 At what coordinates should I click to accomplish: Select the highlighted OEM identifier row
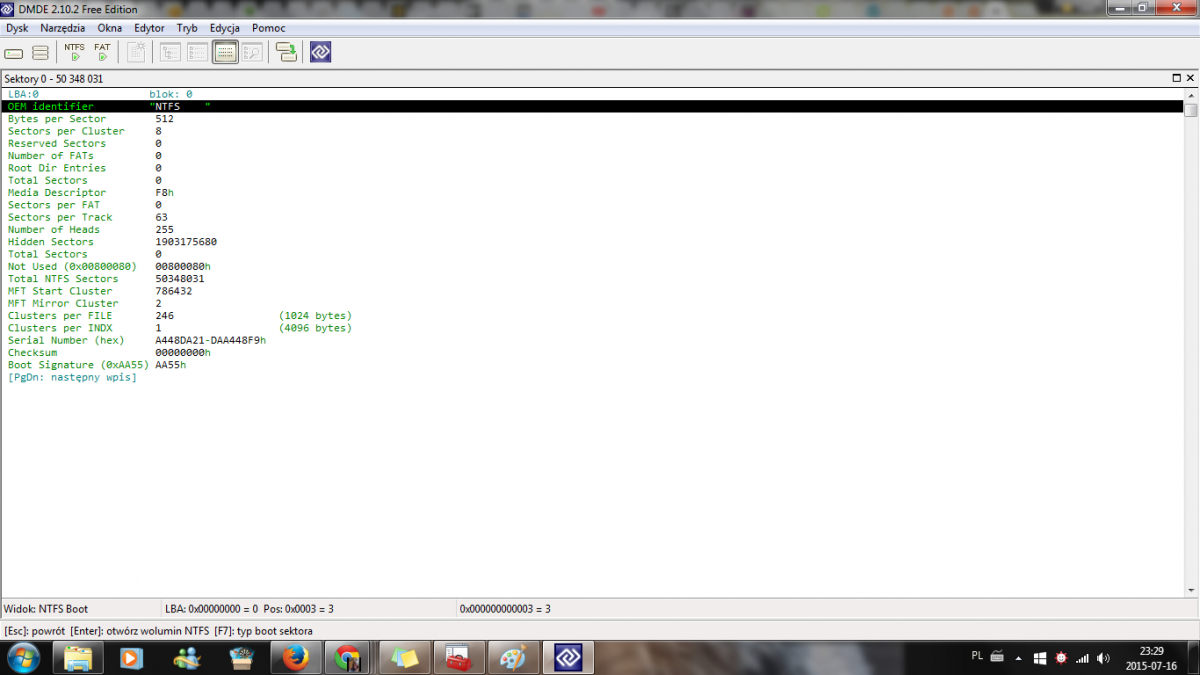point(592,106)
